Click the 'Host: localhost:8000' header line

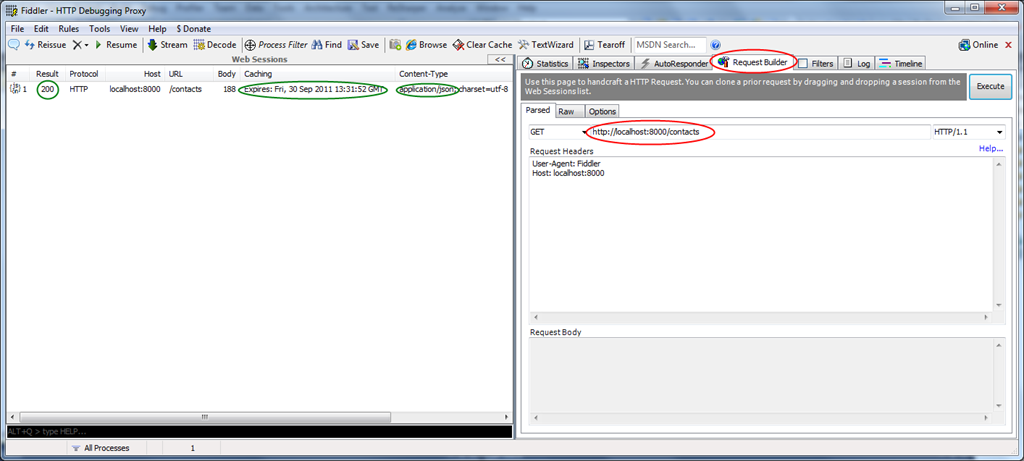point(568,173)
